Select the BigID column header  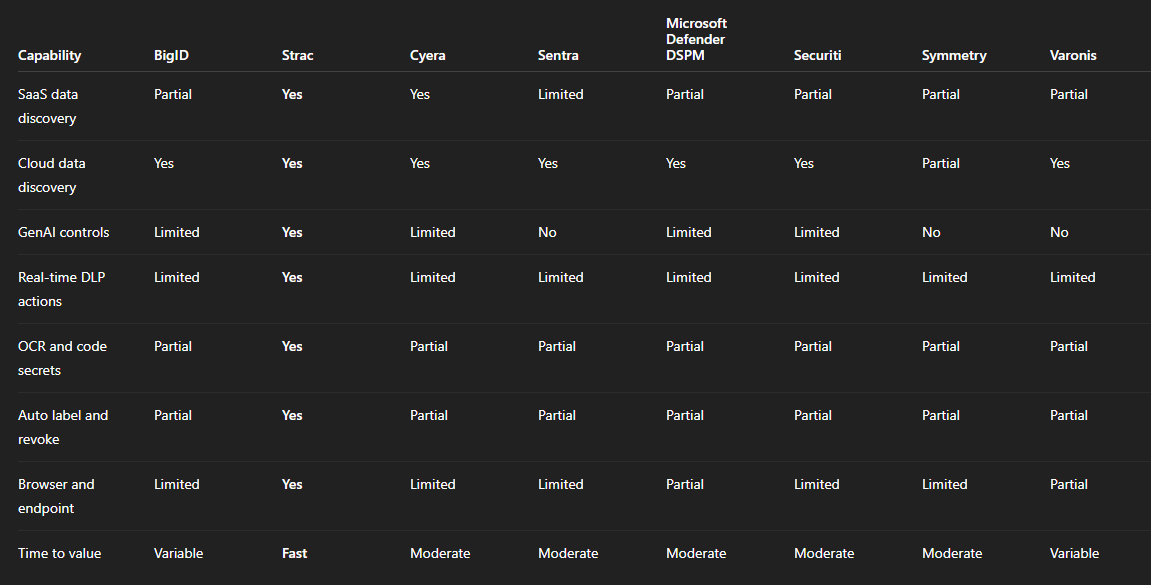tap(171, 56)
